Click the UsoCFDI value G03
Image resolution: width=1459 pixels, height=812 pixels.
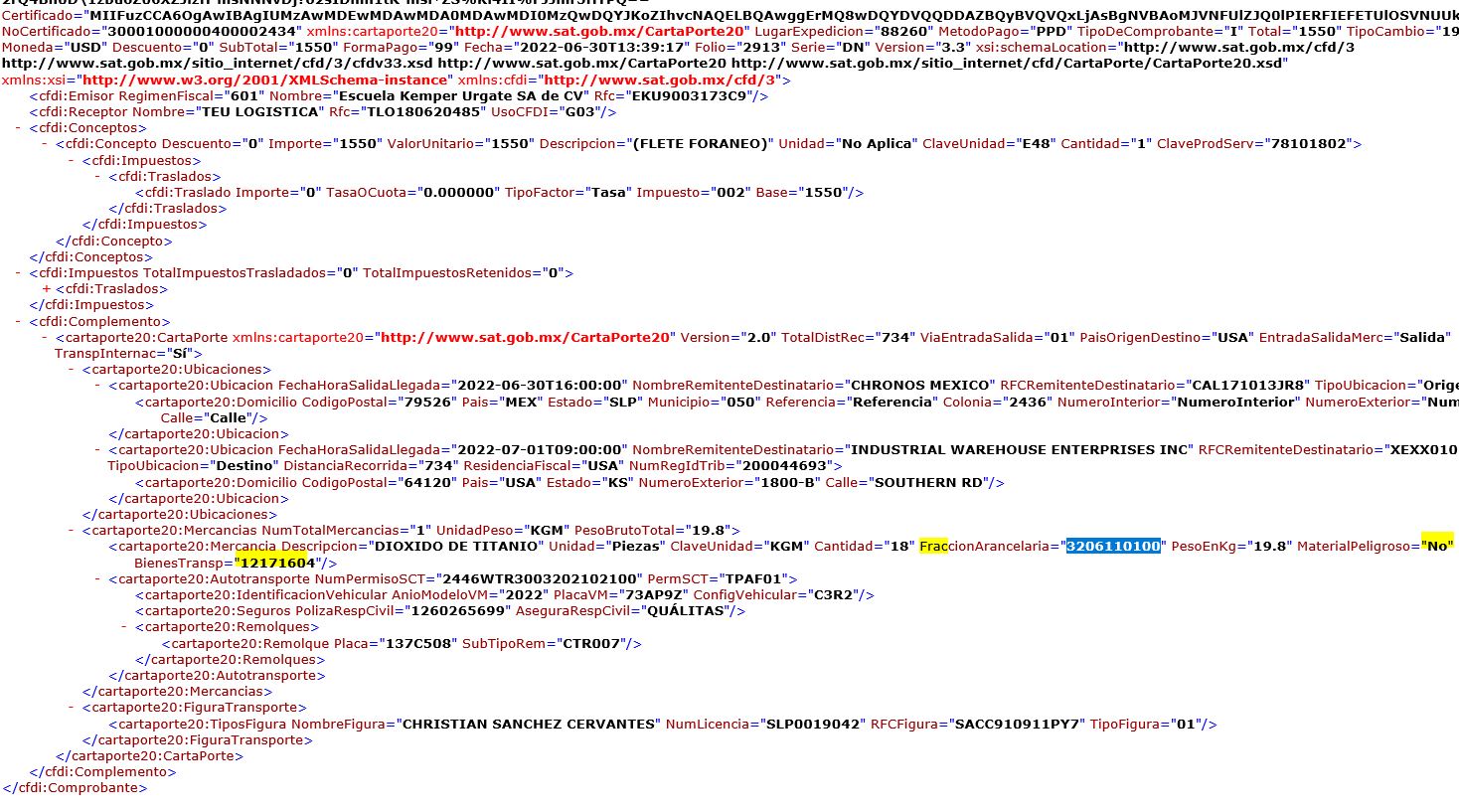tap(579, 112)
